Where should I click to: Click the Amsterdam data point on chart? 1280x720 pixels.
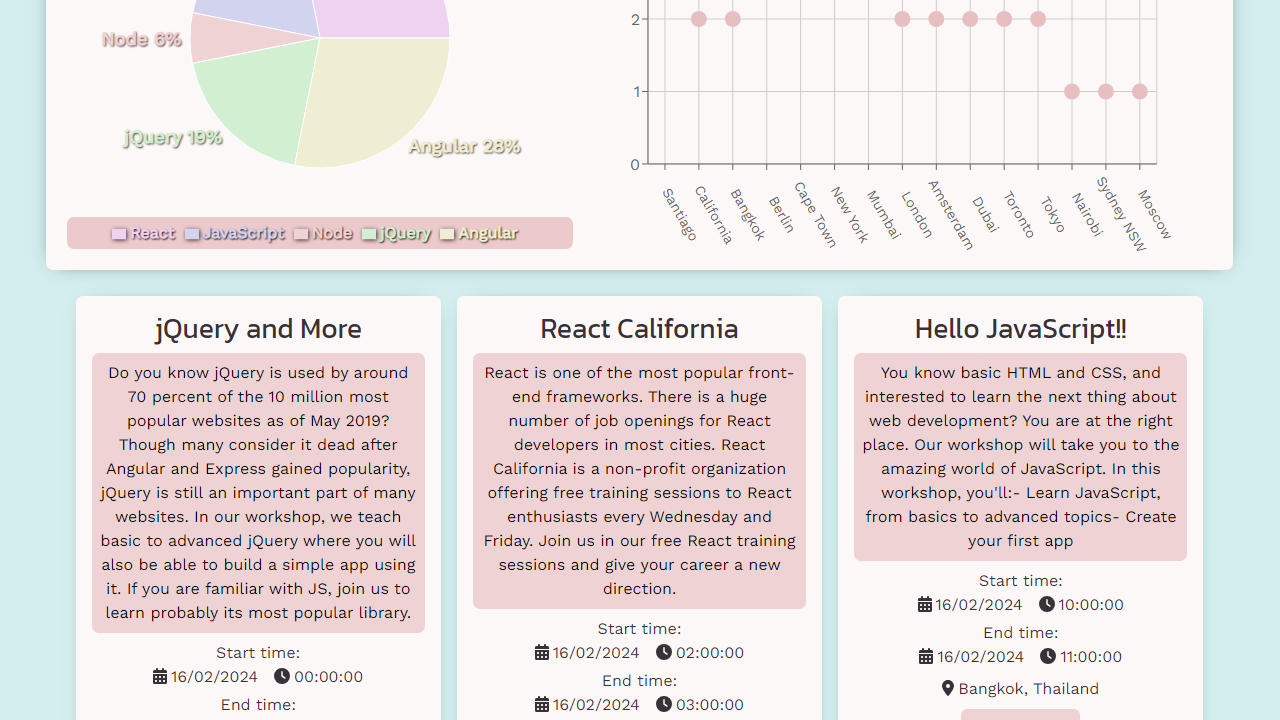936,19
